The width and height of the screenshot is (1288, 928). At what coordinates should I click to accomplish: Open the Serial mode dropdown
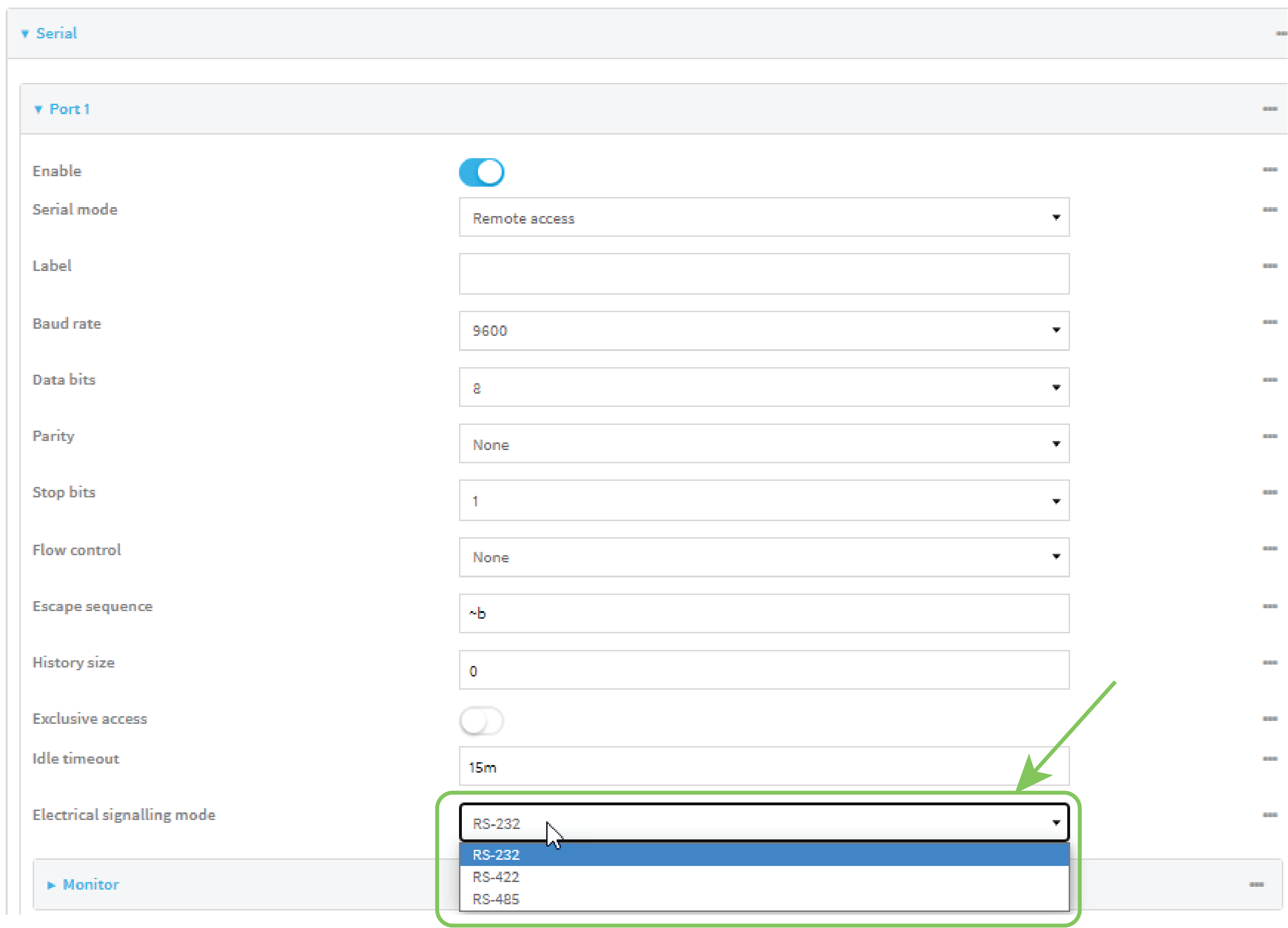(763, 217)
